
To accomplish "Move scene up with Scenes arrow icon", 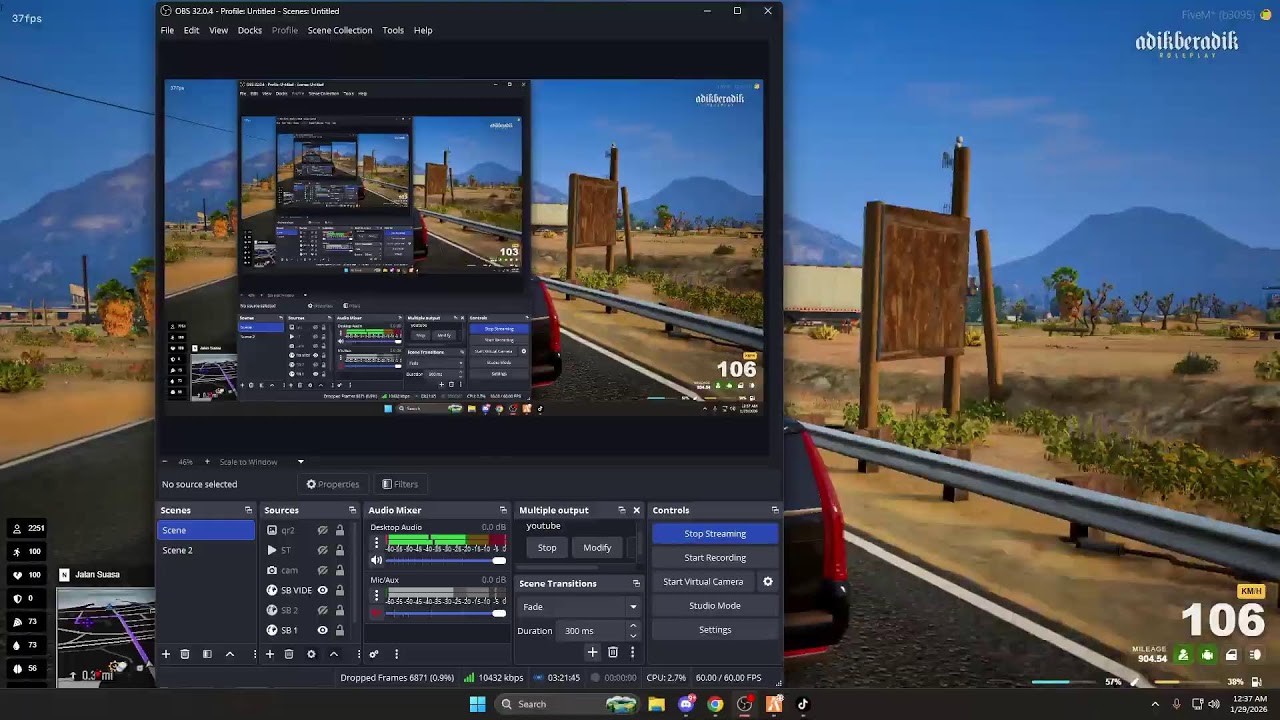I will 230,654.
